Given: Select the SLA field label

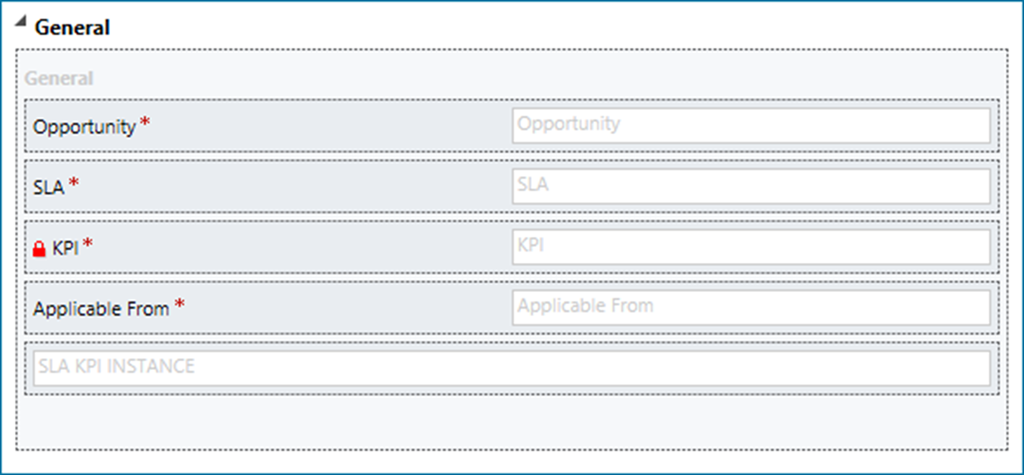Looking at the screenshot, I should pos(48,187).
